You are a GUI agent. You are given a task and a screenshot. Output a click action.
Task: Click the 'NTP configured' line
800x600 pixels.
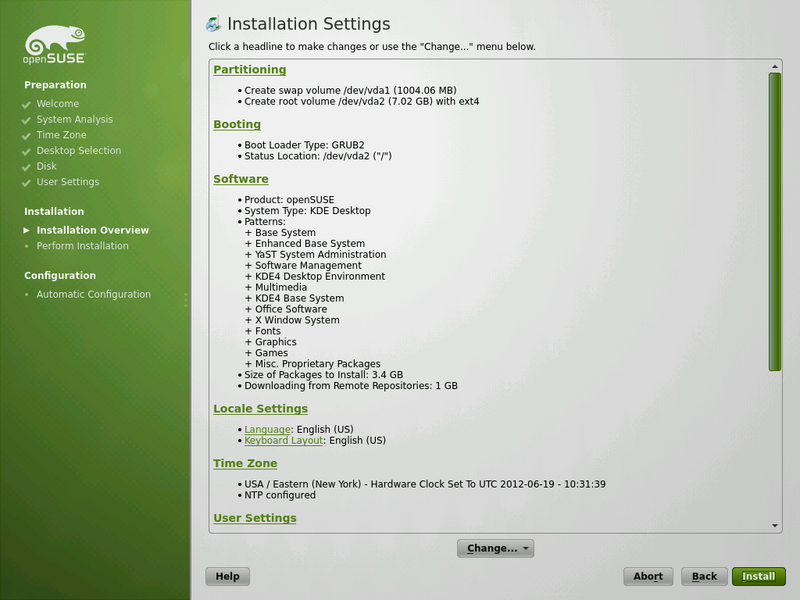(x=280, y=495)
